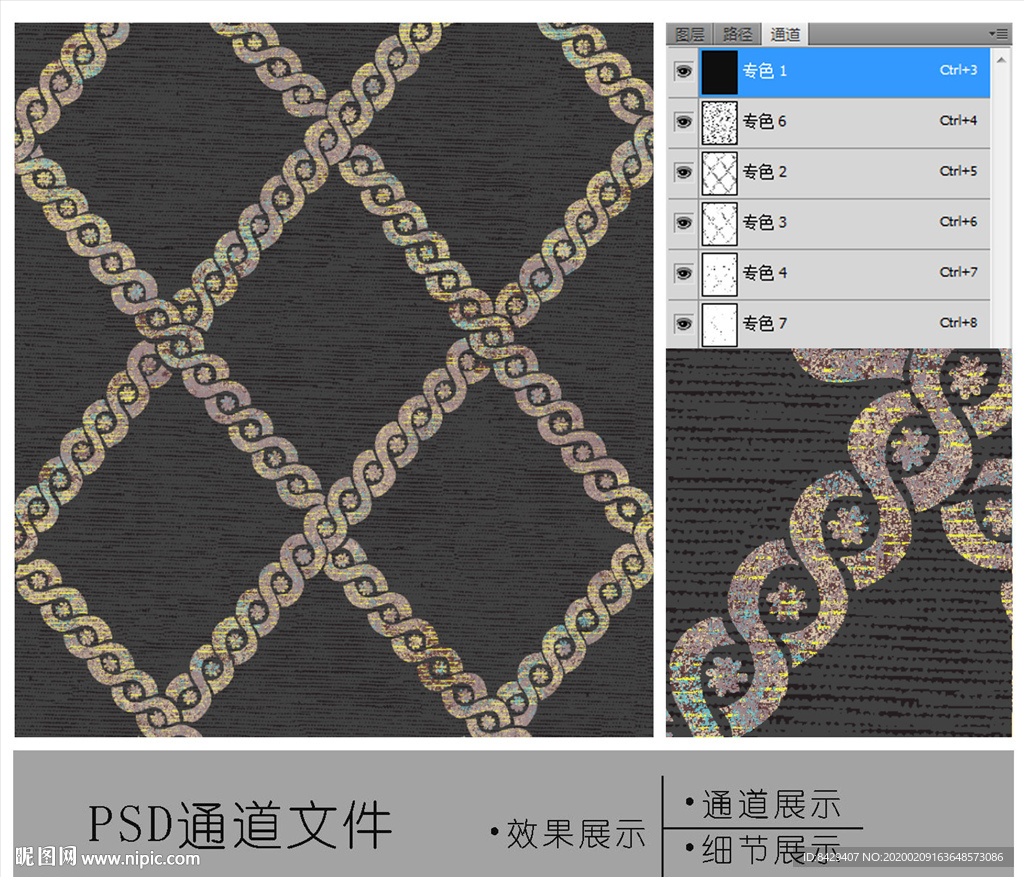Click the 细节展示 label
Viewport: 1024px width, 877px height.
771,850
